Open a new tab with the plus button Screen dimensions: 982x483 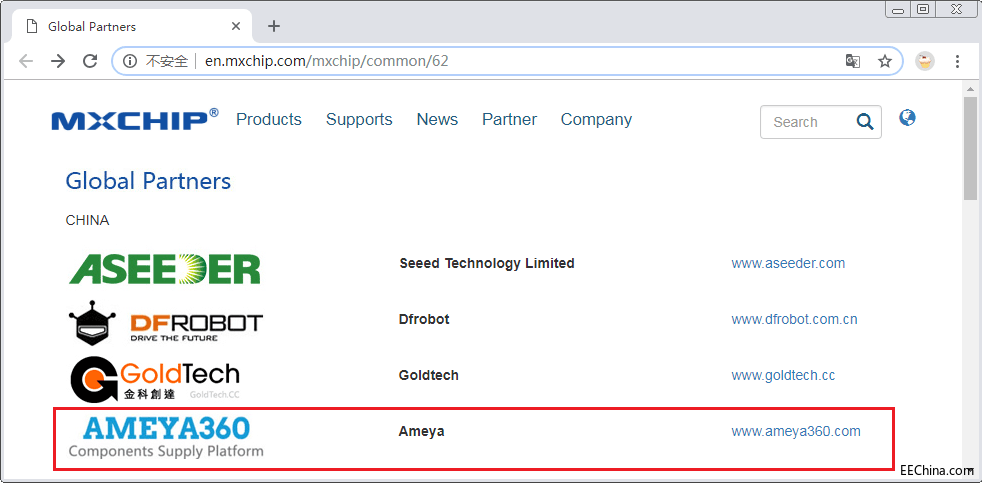tap(274, 26)
